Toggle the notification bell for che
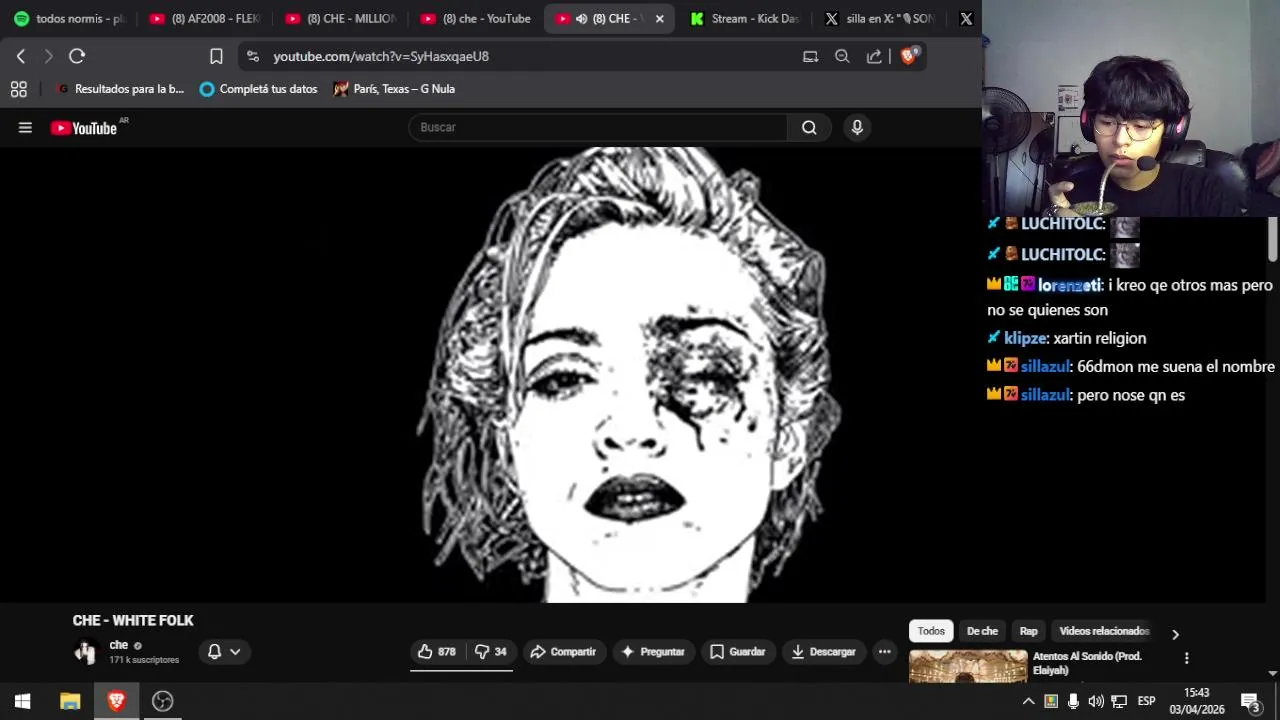The height and width of the screenshot is (720, 1280). click(x=214, y=652)
